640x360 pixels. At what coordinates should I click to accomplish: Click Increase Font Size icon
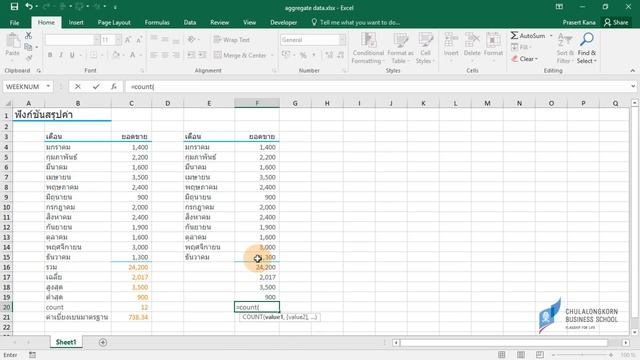(x=128, y=40)
